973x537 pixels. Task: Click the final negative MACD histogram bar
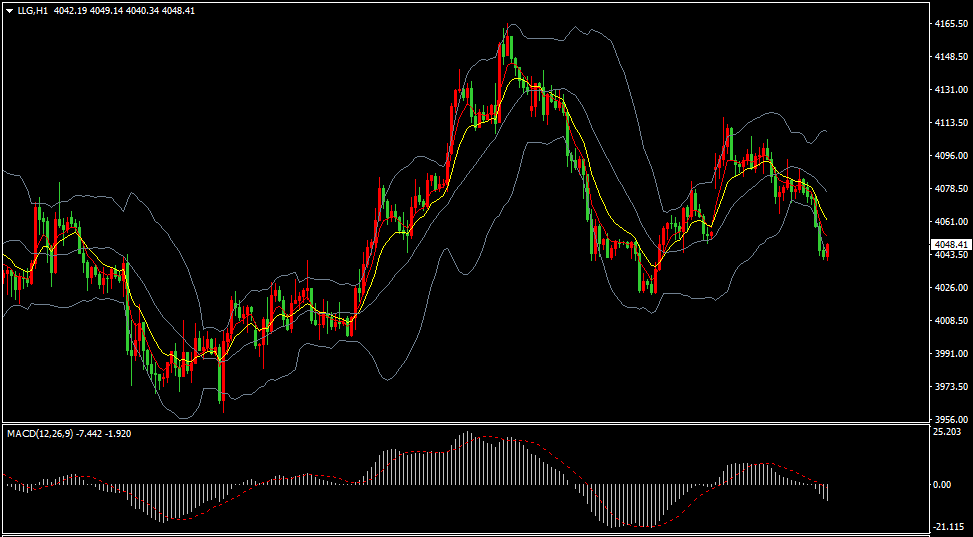[827, 492]
